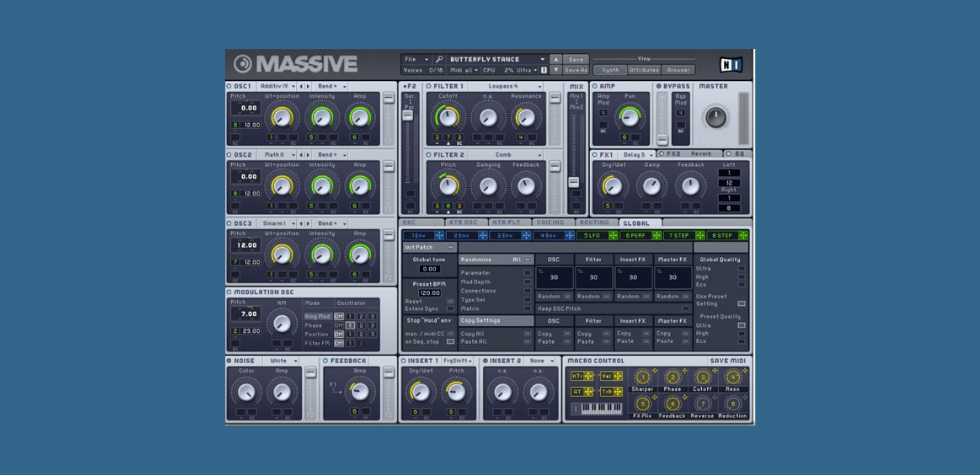Open the OSC2 Math II wavetable dropdown
Image resolution: width=980 pixels, height=475 pixels.
[x=276, y=154]
